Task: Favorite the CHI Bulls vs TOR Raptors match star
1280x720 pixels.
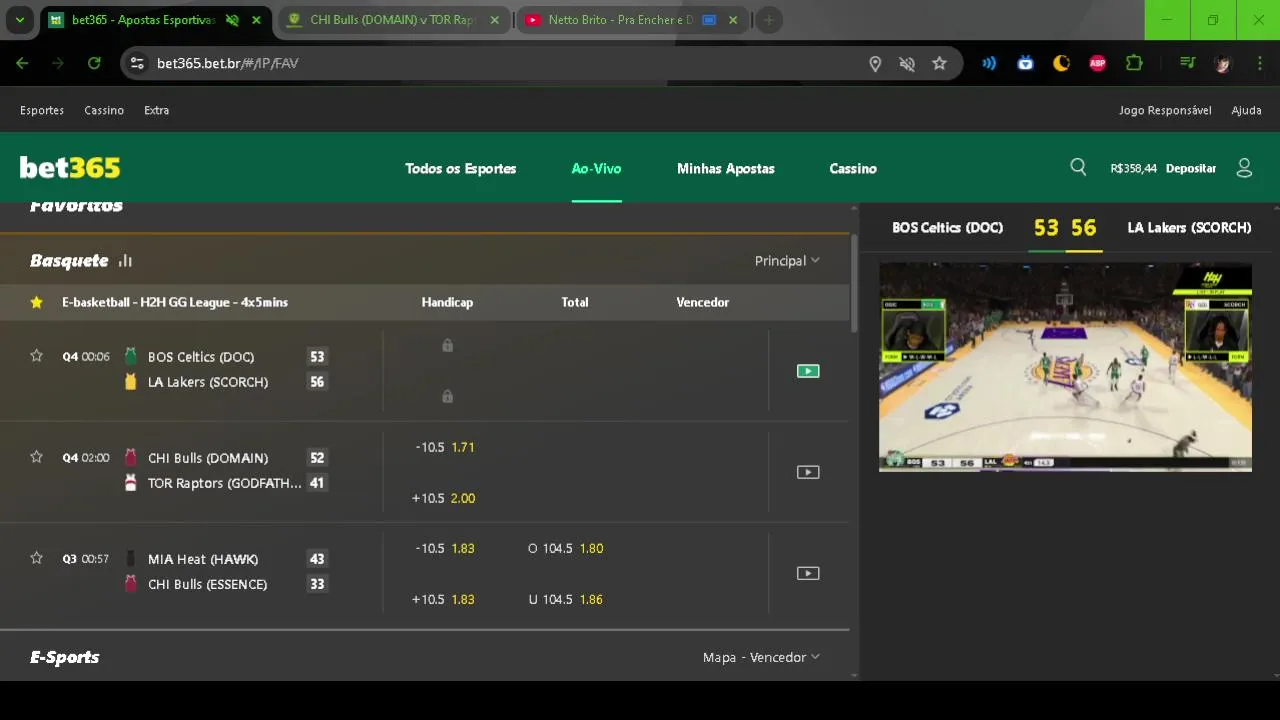Action: pyautogui.click(x=37, y=457)
